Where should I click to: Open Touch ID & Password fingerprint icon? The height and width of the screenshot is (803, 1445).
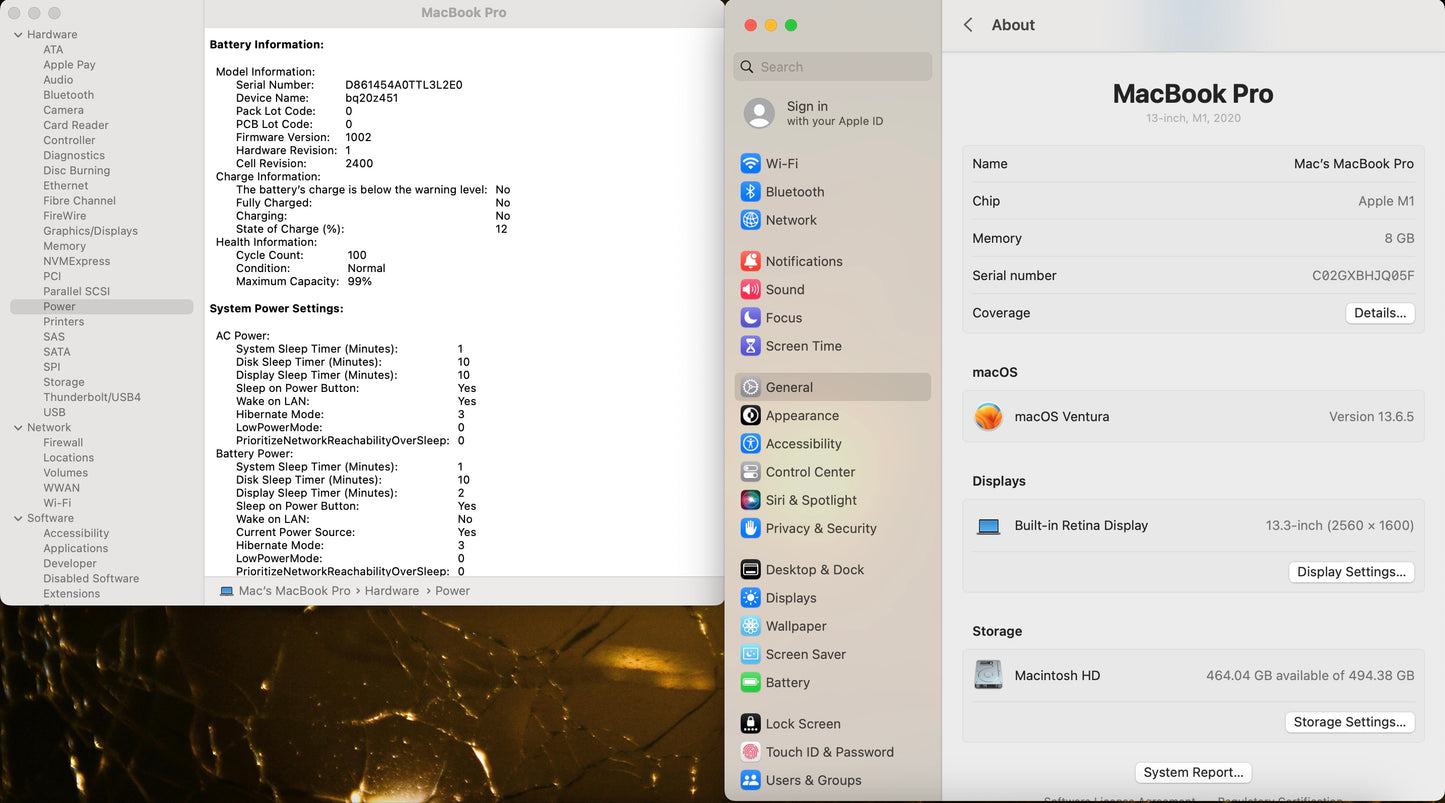[x=750, y=752]
